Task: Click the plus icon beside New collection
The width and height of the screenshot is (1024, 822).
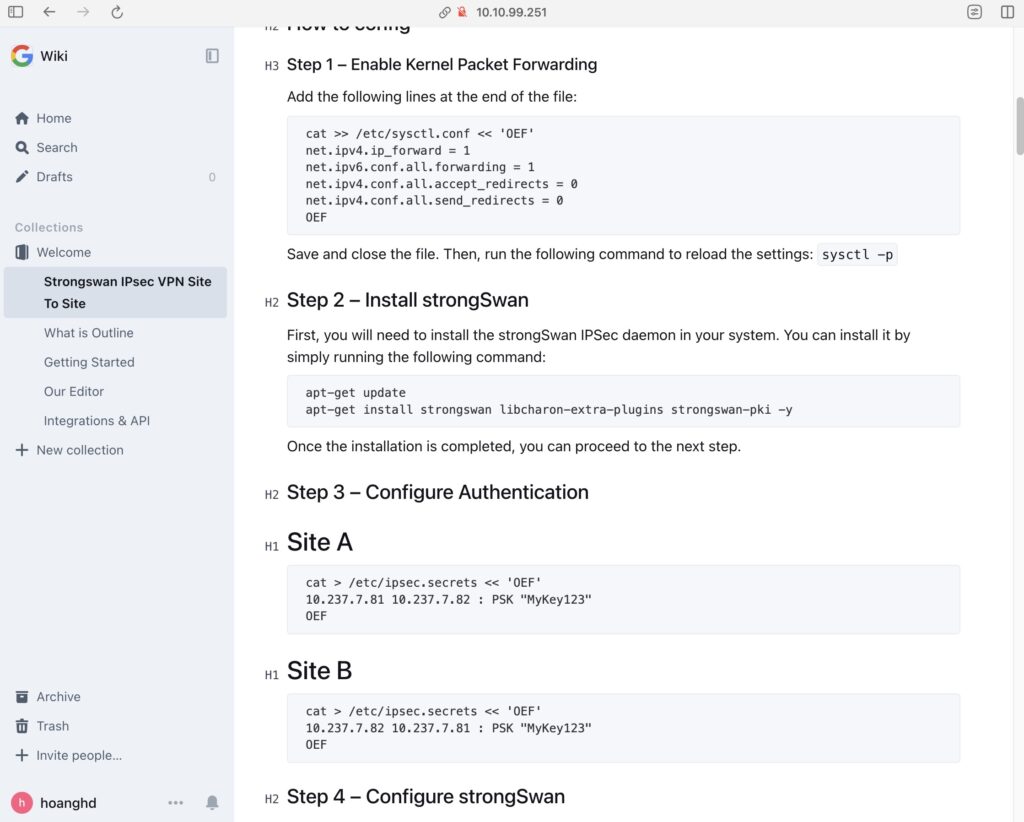Action: click(x=22, y=450)
